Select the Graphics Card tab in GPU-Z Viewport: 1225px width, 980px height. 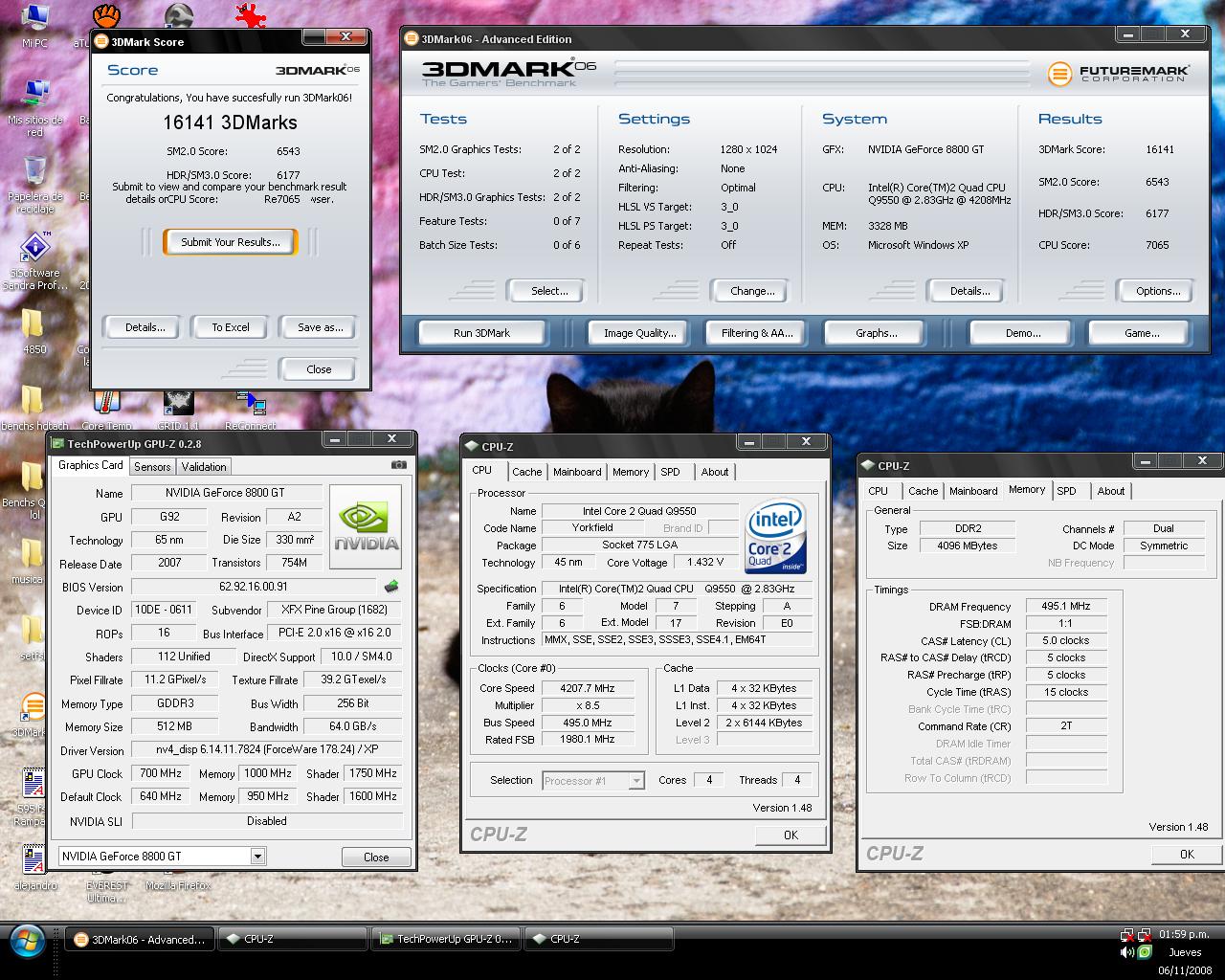point(90,465)
